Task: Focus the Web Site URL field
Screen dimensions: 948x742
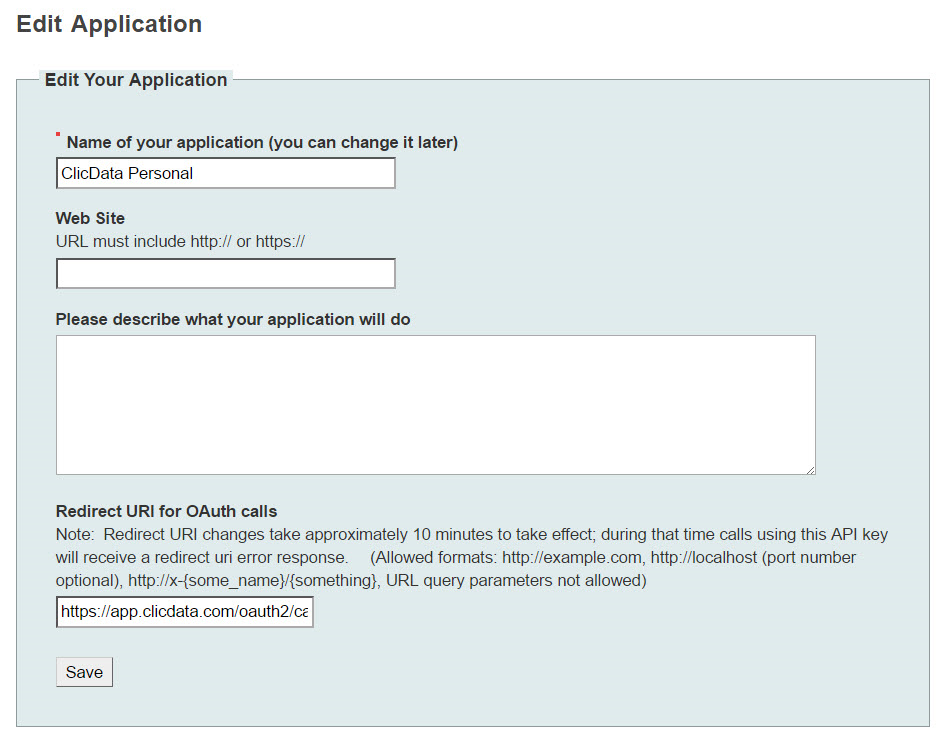Action: [226, 273]
